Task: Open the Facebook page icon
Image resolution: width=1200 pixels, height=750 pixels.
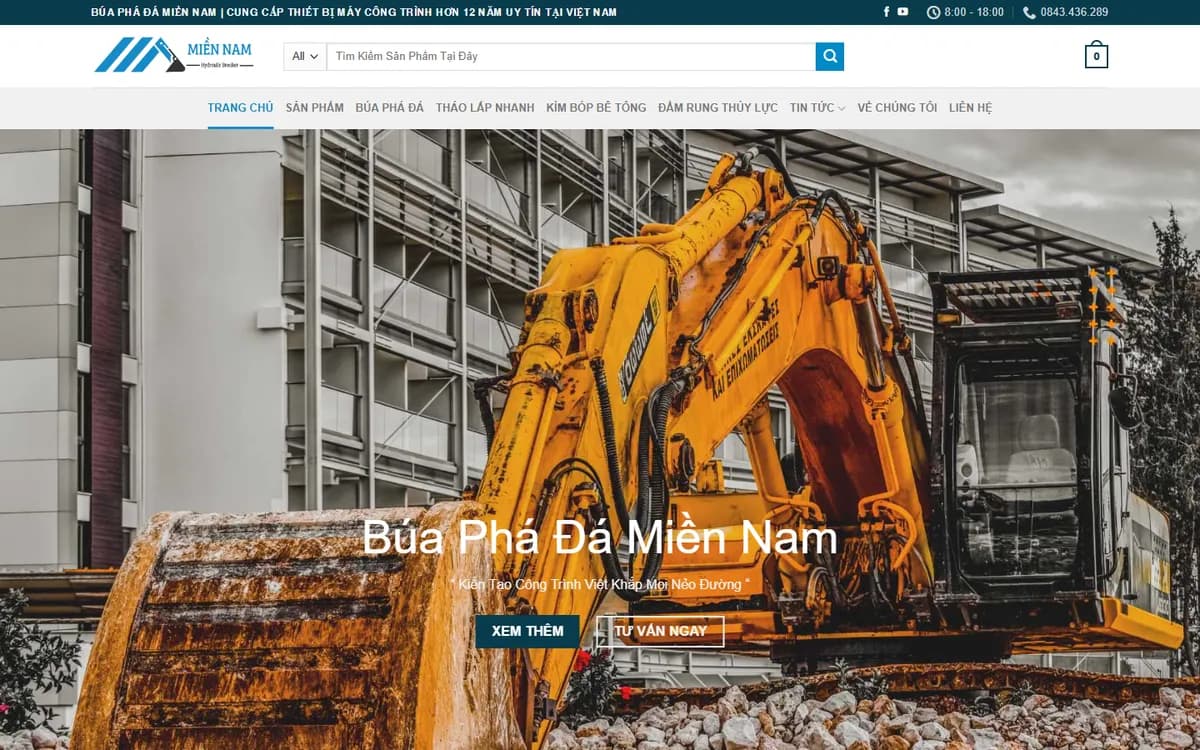Action: (x=886, y=12)
